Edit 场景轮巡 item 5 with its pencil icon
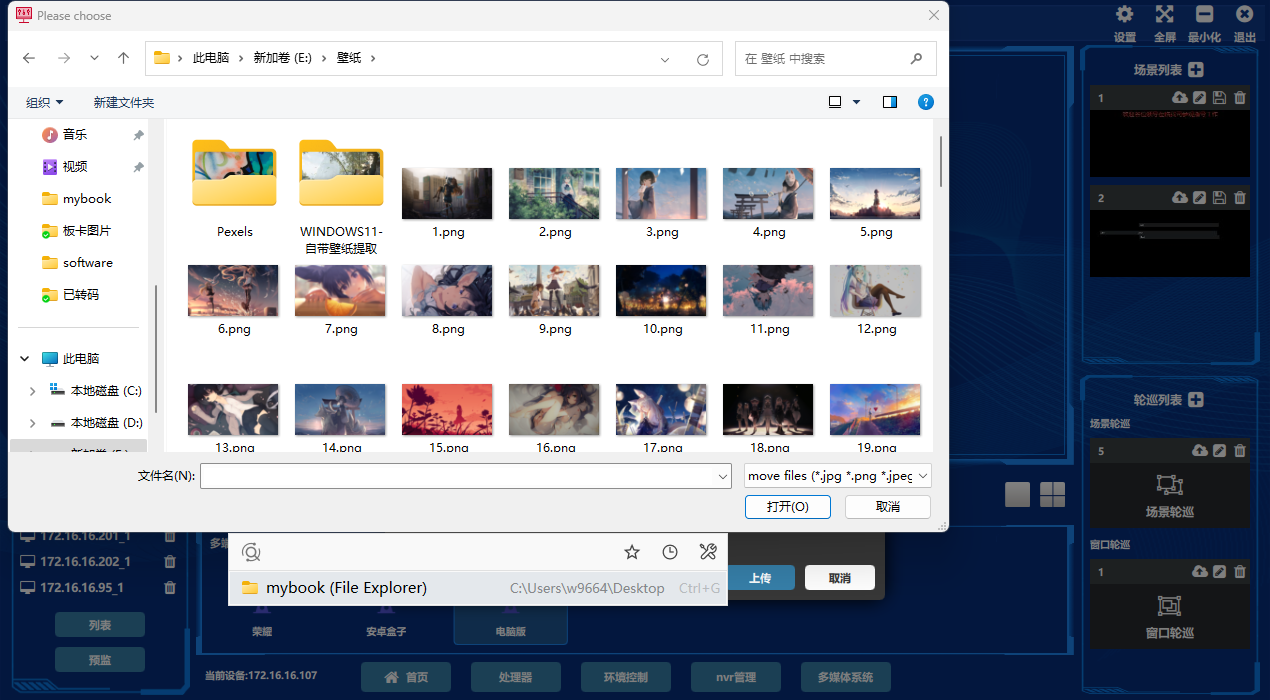The height and width of the screenshot is (700, 1270). click(x=1219, y=451)
